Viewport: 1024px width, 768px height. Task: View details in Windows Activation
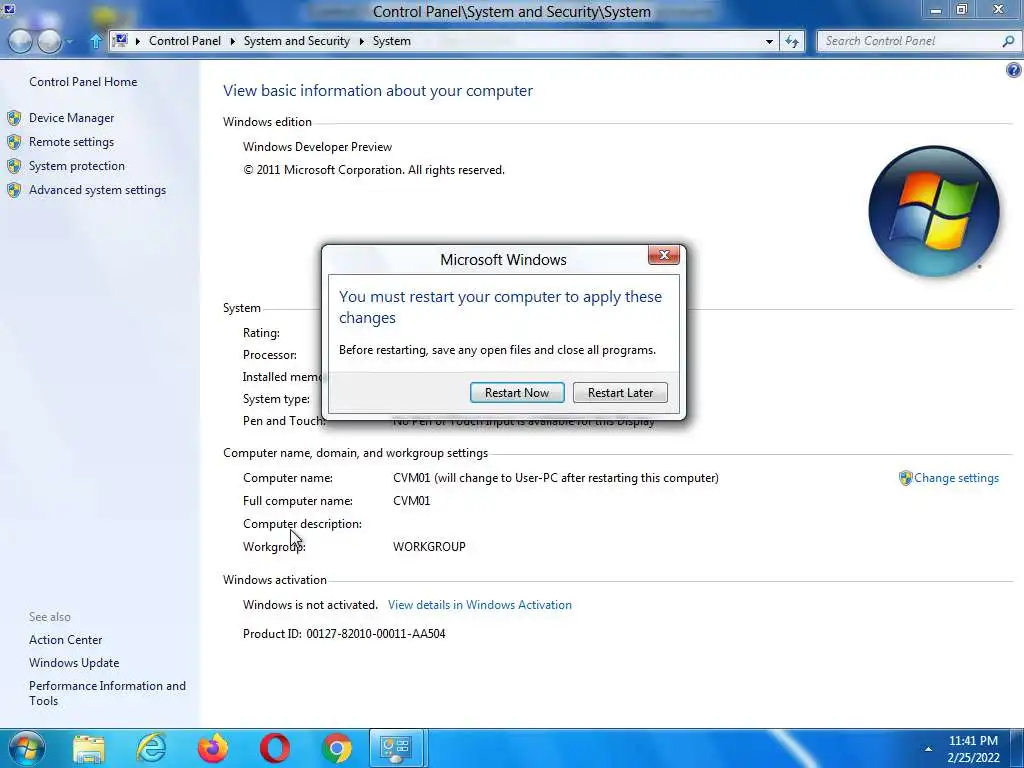coord(479,605)
